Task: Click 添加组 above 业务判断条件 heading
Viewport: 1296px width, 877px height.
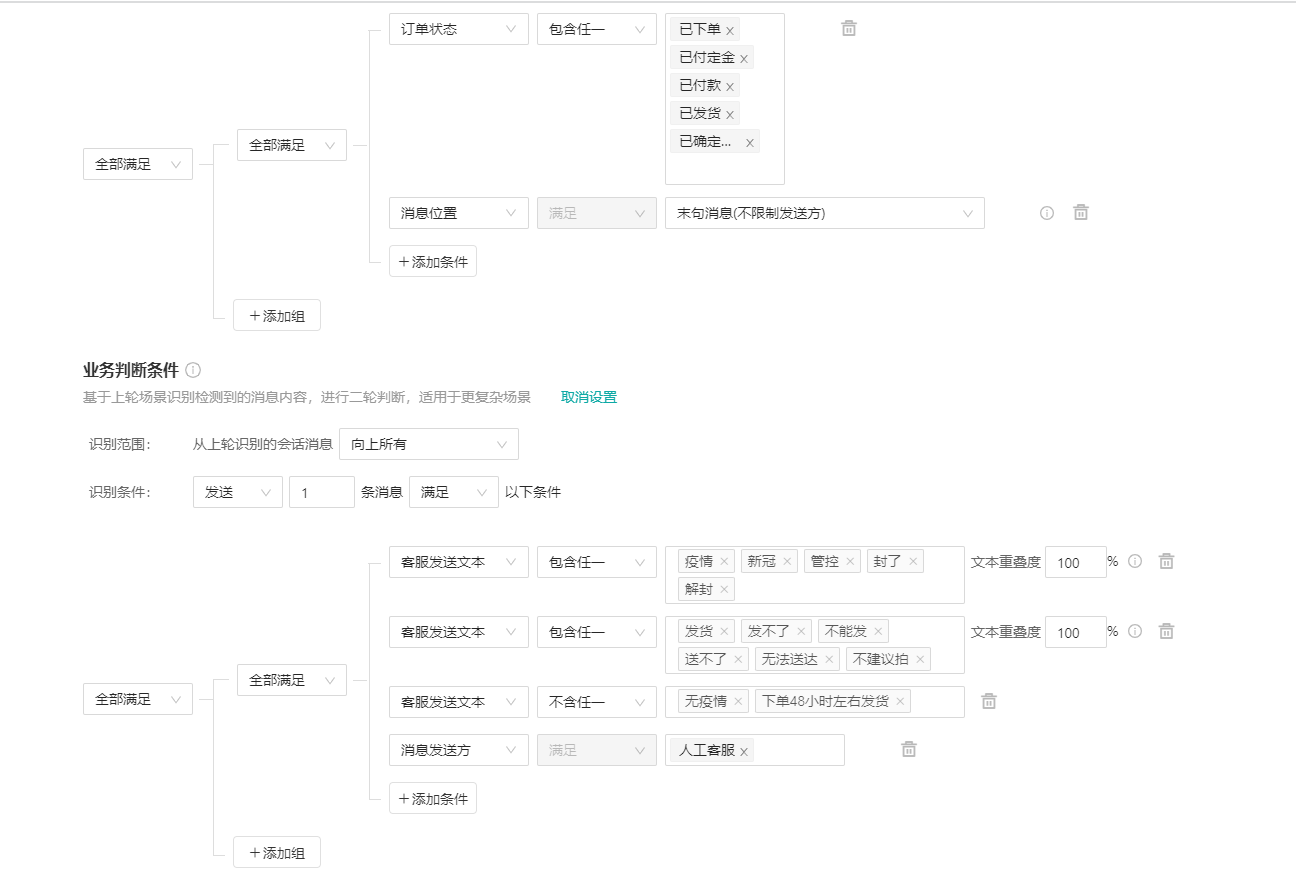Action: 277,315
